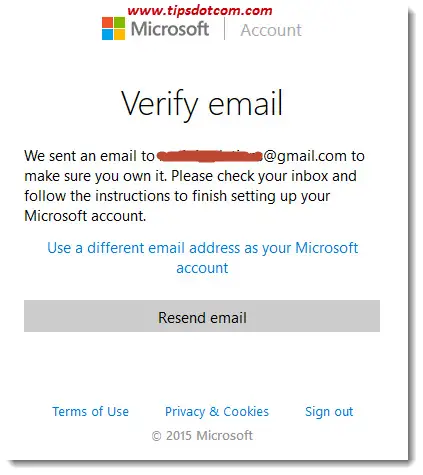Click the www.tipsdotcom.com watermark text
This screenshot has height=475, width=423.
pos(200,11)
